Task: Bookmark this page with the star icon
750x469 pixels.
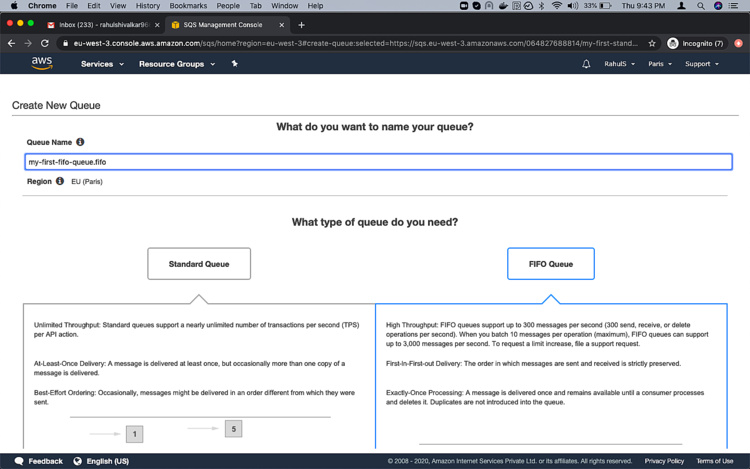Action: point(652,43)
